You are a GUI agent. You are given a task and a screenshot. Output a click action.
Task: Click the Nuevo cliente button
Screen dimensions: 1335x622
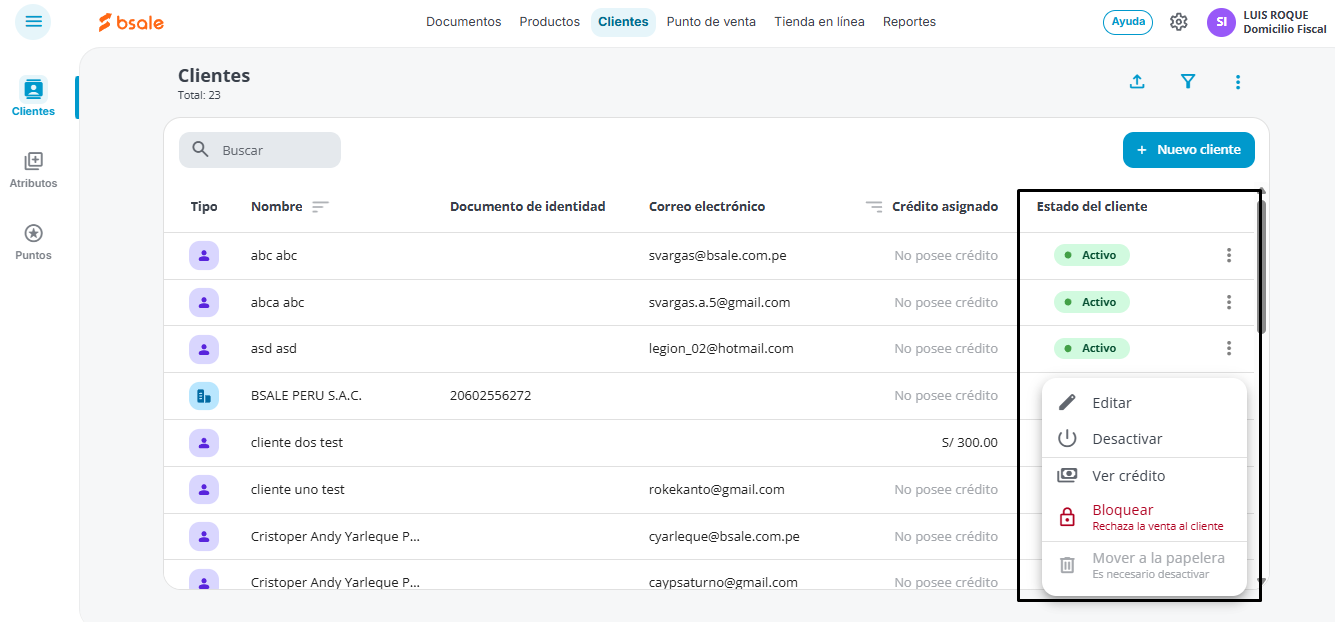1189,150
